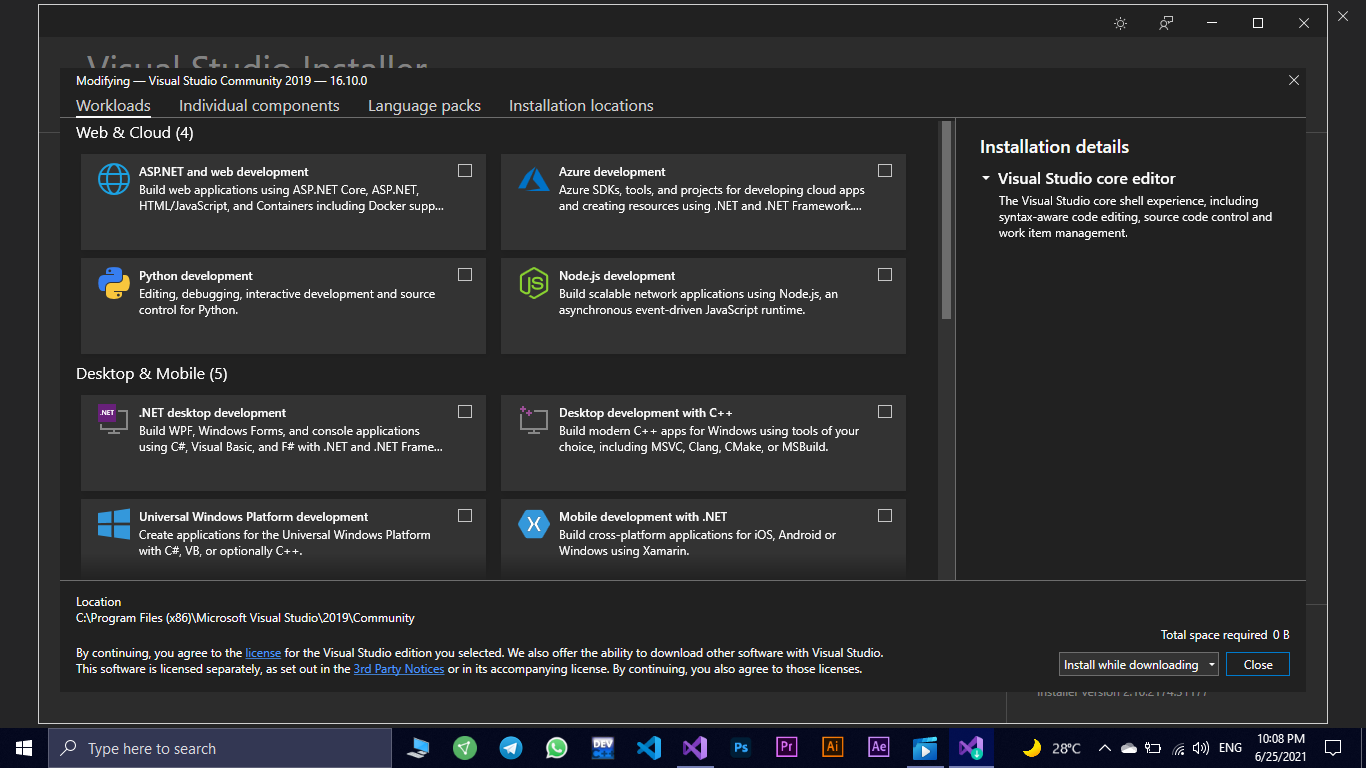Open Illustrator from the taskbar

tap(833, 748)
